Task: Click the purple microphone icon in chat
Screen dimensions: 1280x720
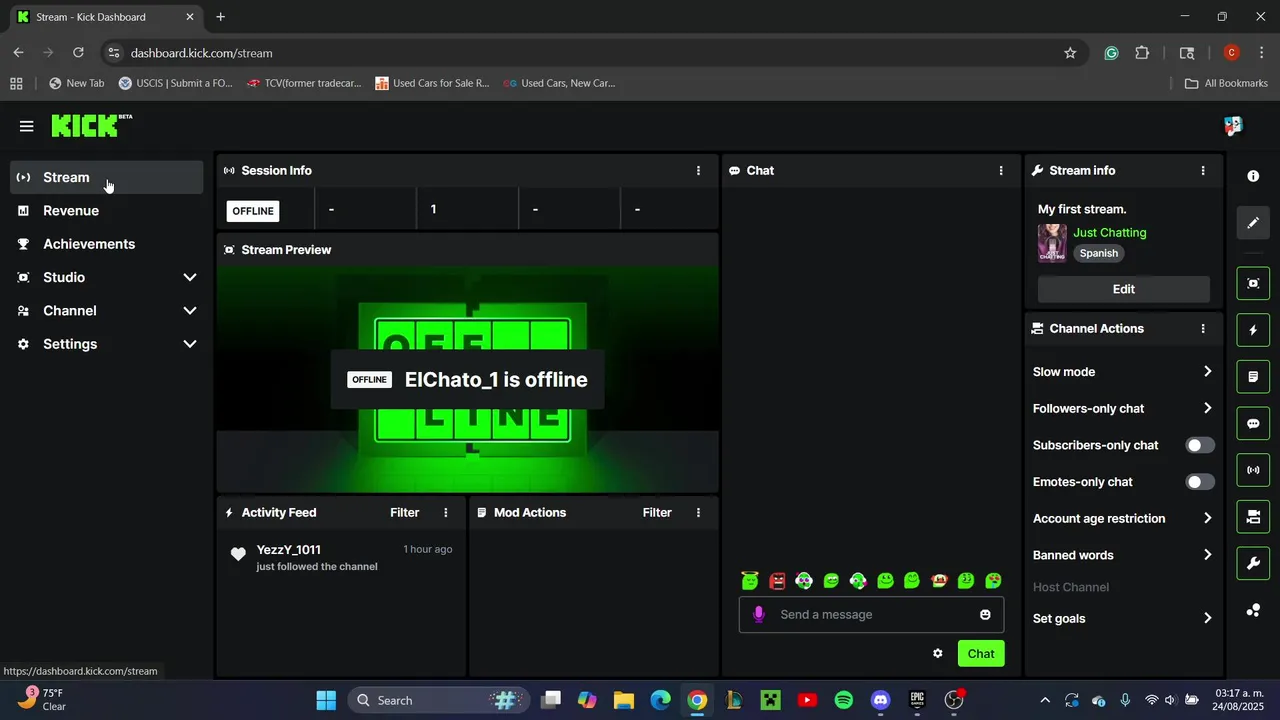Action: coord(759,614)
